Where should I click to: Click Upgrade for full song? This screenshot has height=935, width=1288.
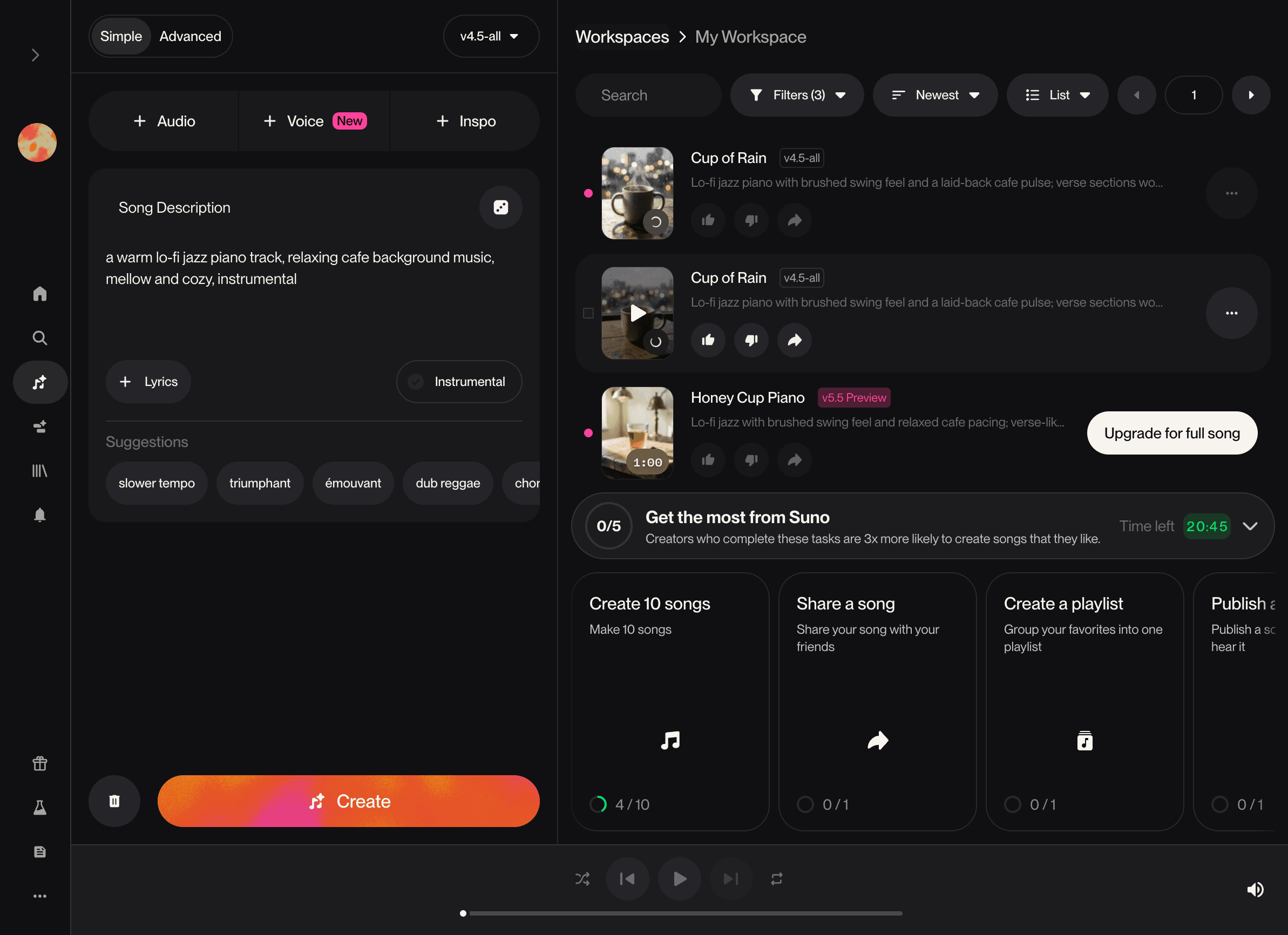(1171, 433)
